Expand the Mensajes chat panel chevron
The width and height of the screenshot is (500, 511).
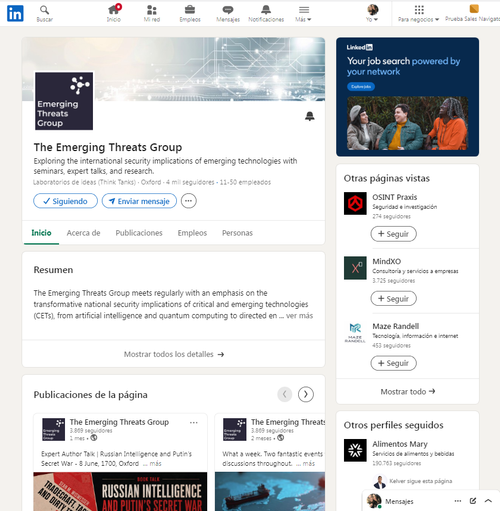click(x=488, y=501)
